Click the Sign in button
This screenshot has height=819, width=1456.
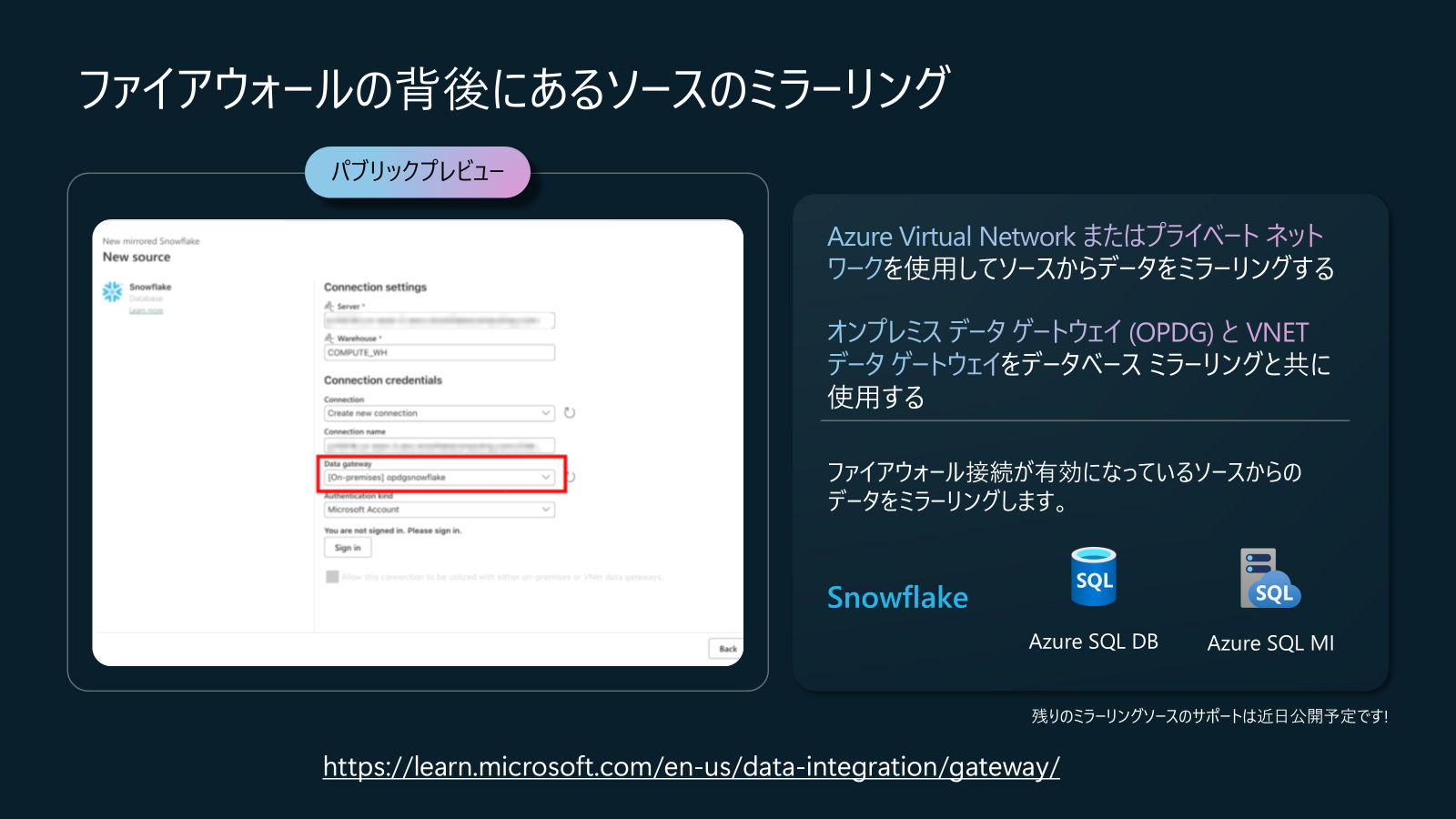348,548
